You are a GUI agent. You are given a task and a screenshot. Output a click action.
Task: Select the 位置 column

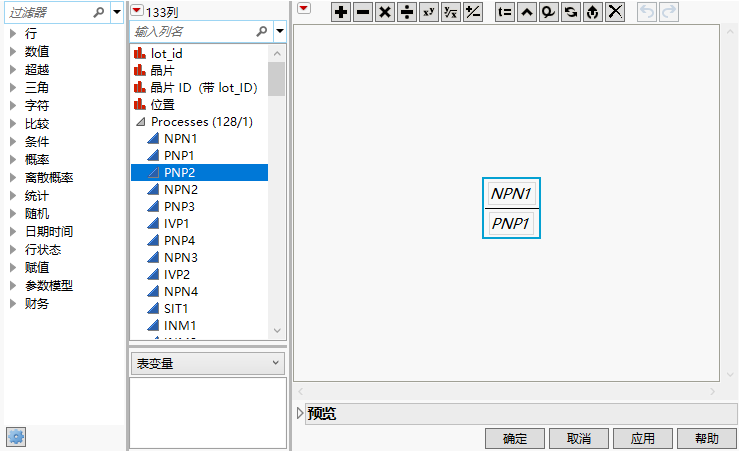(x=199, y=105)
